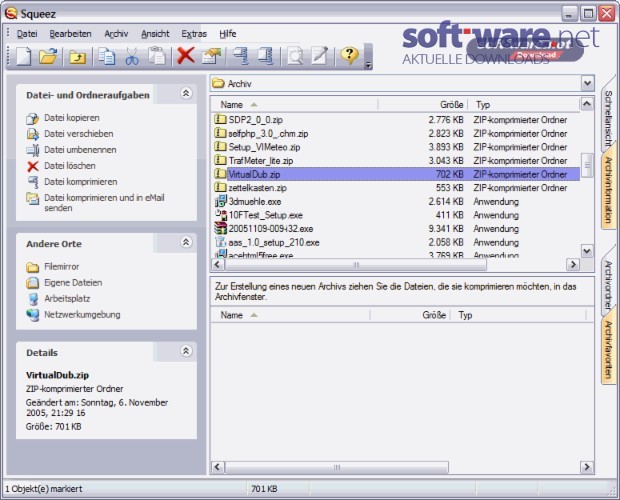This screenshot has height=500, width=620.
Task: Select 20051109-009-i32.exe file
Action: point(270,229)
